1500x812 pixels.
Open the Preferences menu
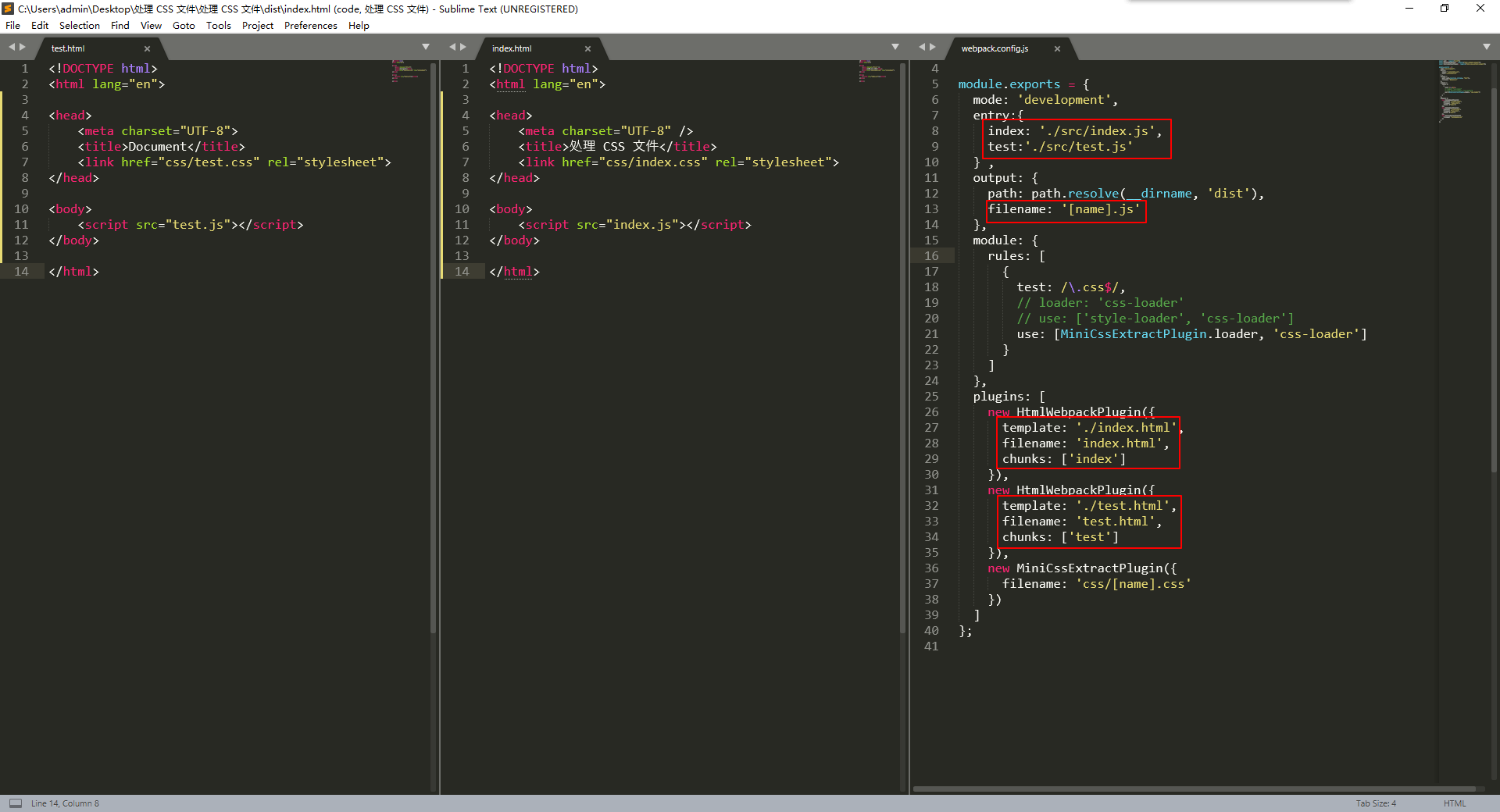[311, 25]
